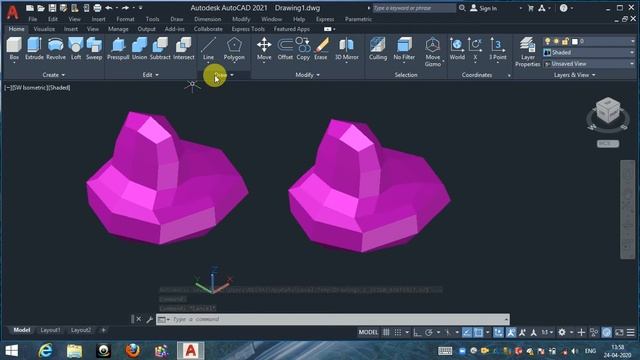Open the layer 0 dropdown list

coord(589,41)
